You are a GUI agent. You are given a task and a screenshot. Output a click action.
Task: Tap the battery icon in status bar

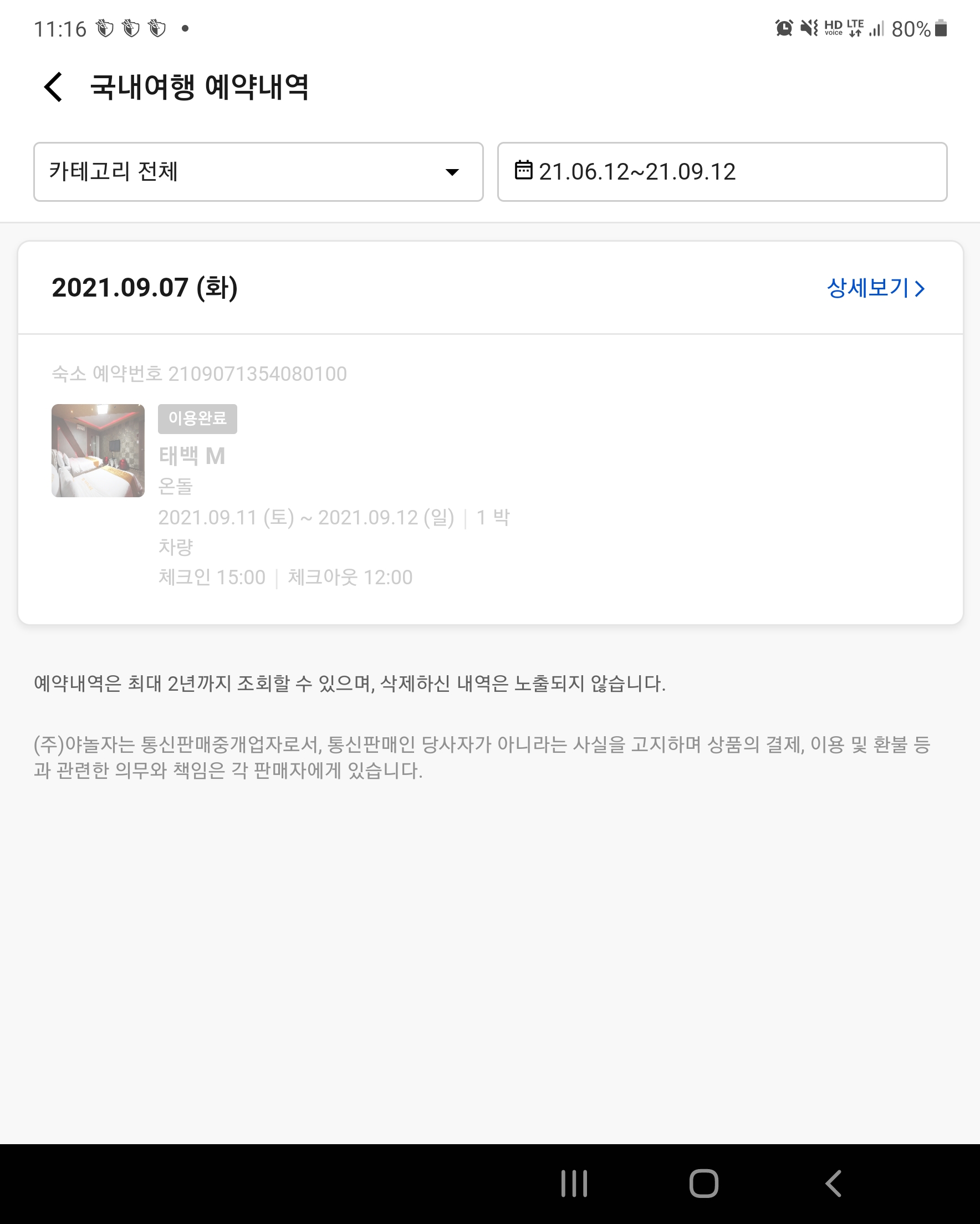click(x=941, y=28)
